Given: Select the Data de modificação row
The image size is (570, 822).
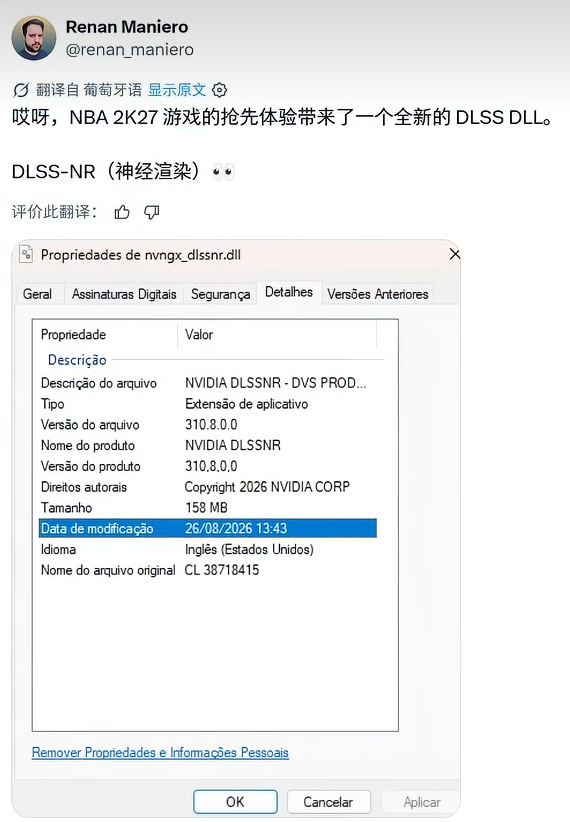Looking at the screenshot, I should point(208,528).
